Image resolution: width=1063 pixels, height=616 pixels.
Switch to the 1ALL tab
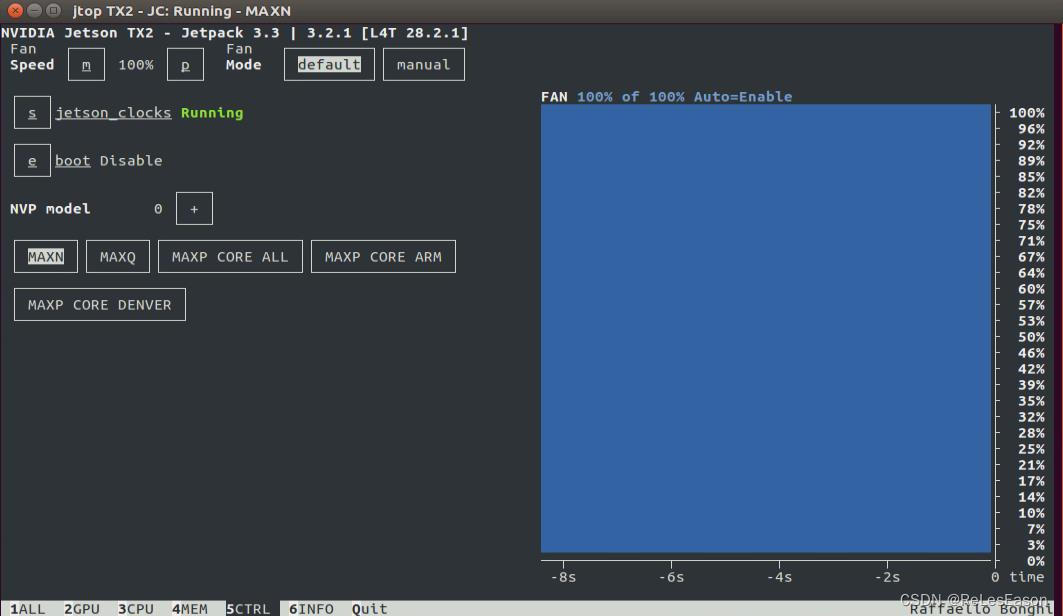point(28,609)
